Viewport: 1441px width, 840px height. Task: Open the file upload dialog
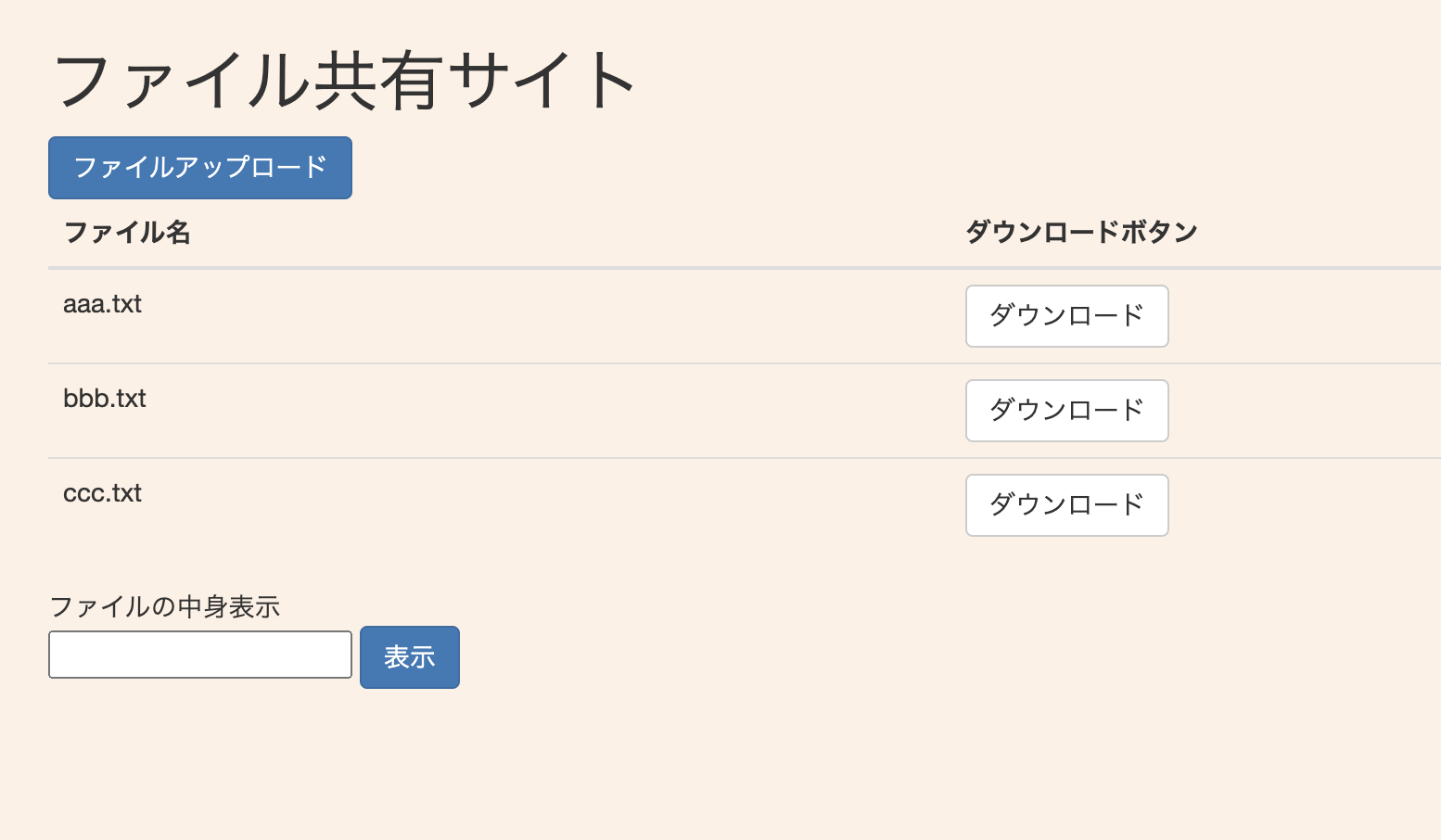tap(200, 168)
